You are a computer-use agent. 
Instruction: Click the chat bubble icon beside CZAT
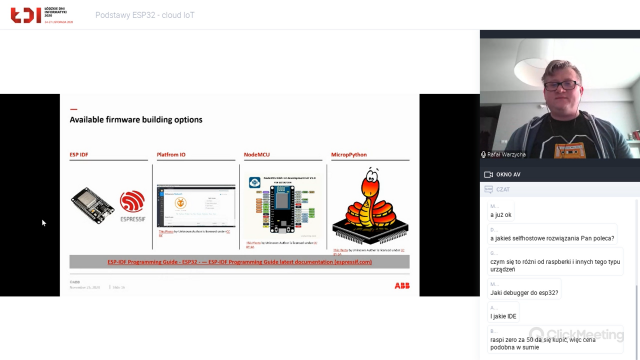click(488, 189)
